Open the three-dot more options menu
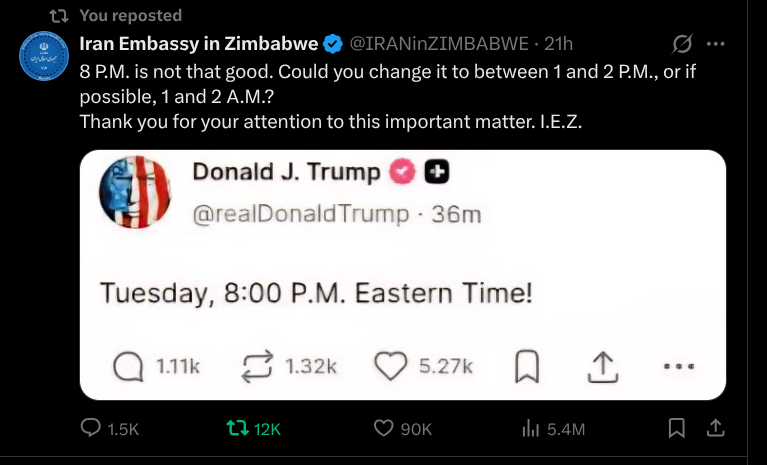 coord(716,44)
